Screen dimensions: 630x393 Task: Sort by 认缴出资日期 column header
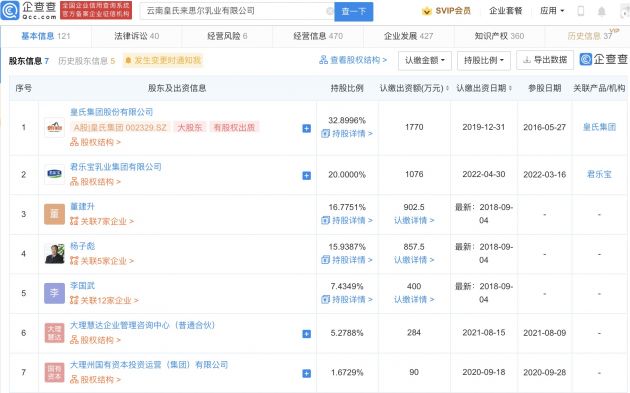coord(484,88)
